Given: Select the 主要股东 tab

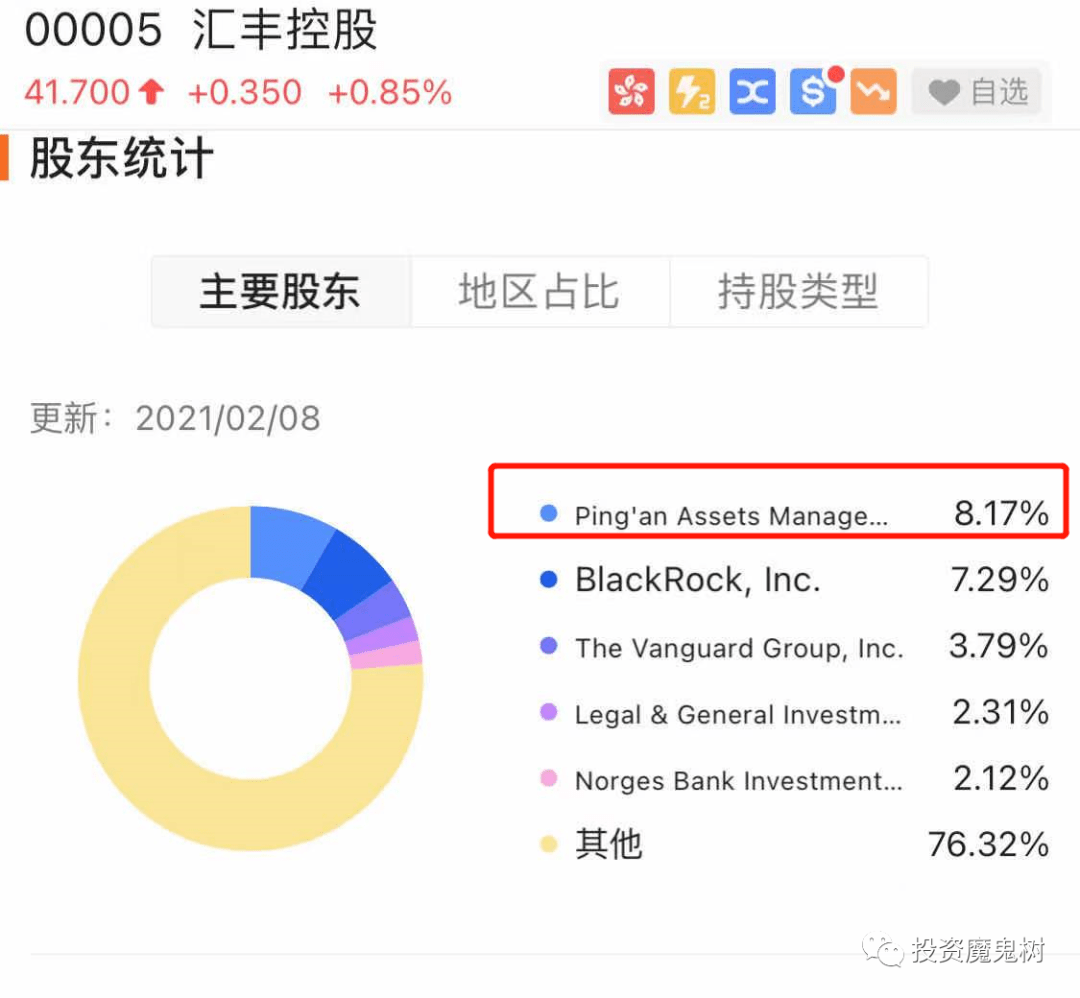Looking at the screenshot, I should (x=281, y=291).
